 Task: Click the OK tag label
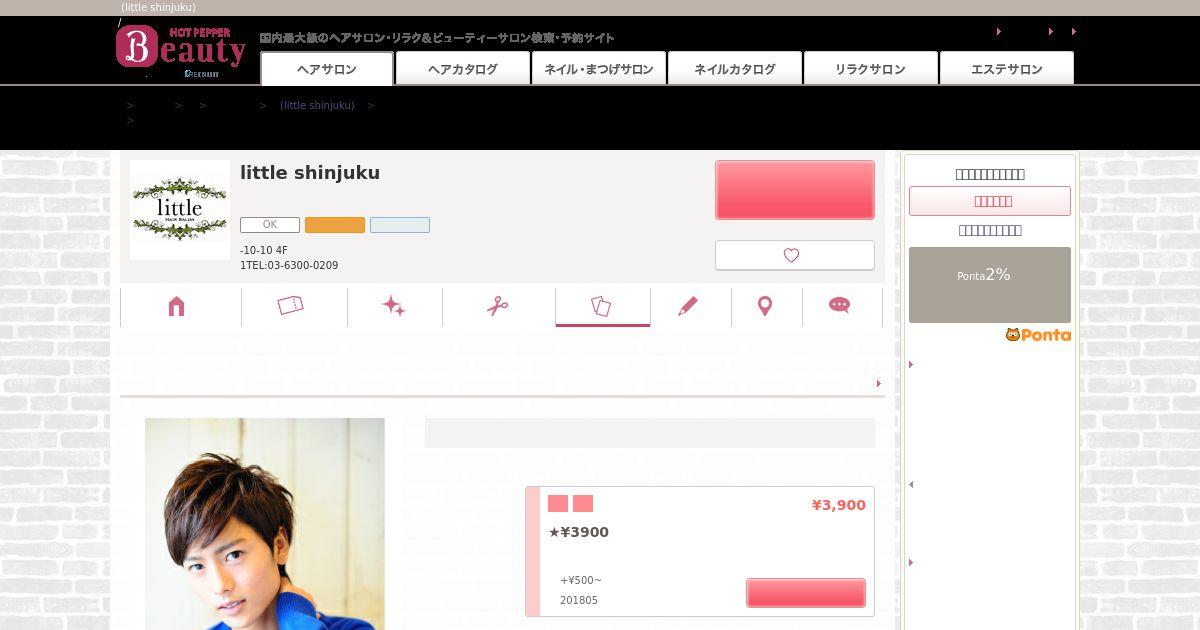(x=270, y=225)
